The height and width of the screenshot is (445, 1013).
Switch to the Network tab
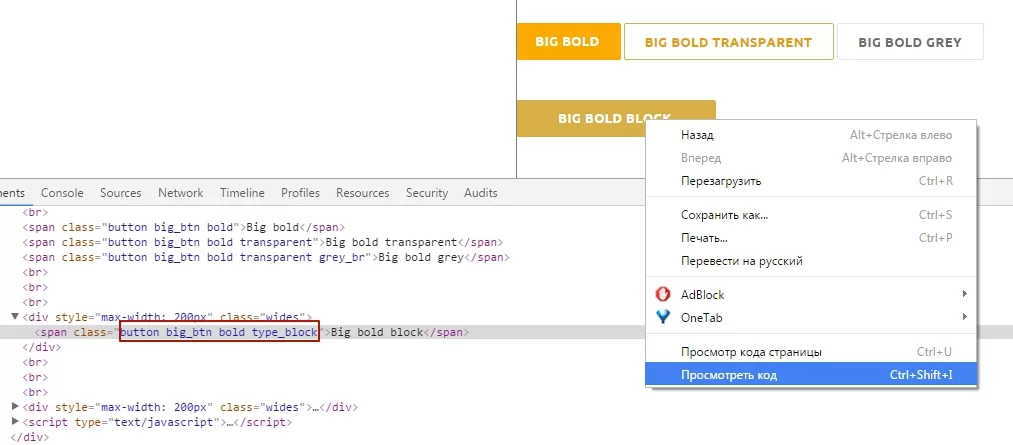point(180,193)
